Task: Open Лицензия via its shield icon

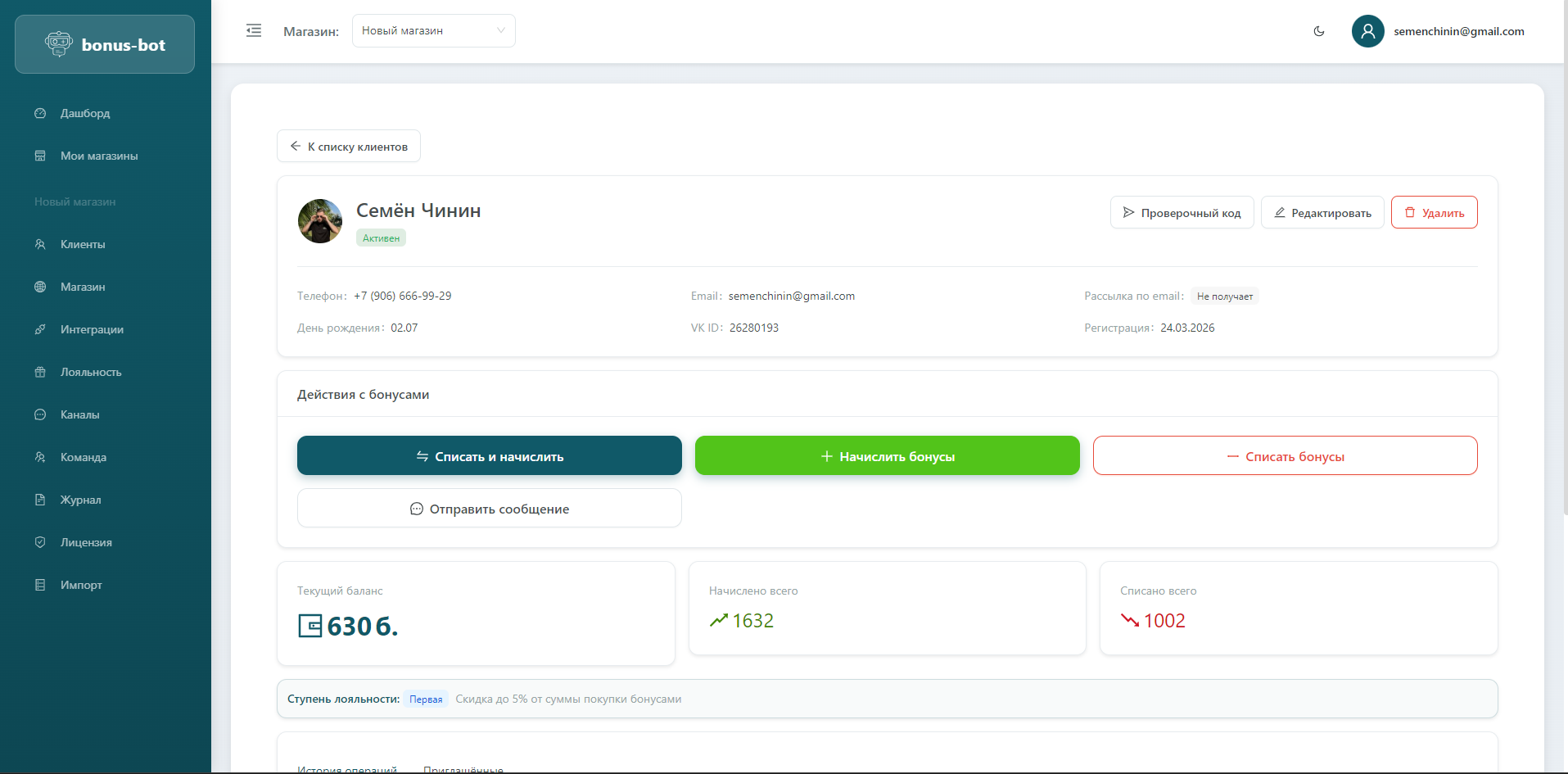Action: pyautogui.click(x=40, y=542)
